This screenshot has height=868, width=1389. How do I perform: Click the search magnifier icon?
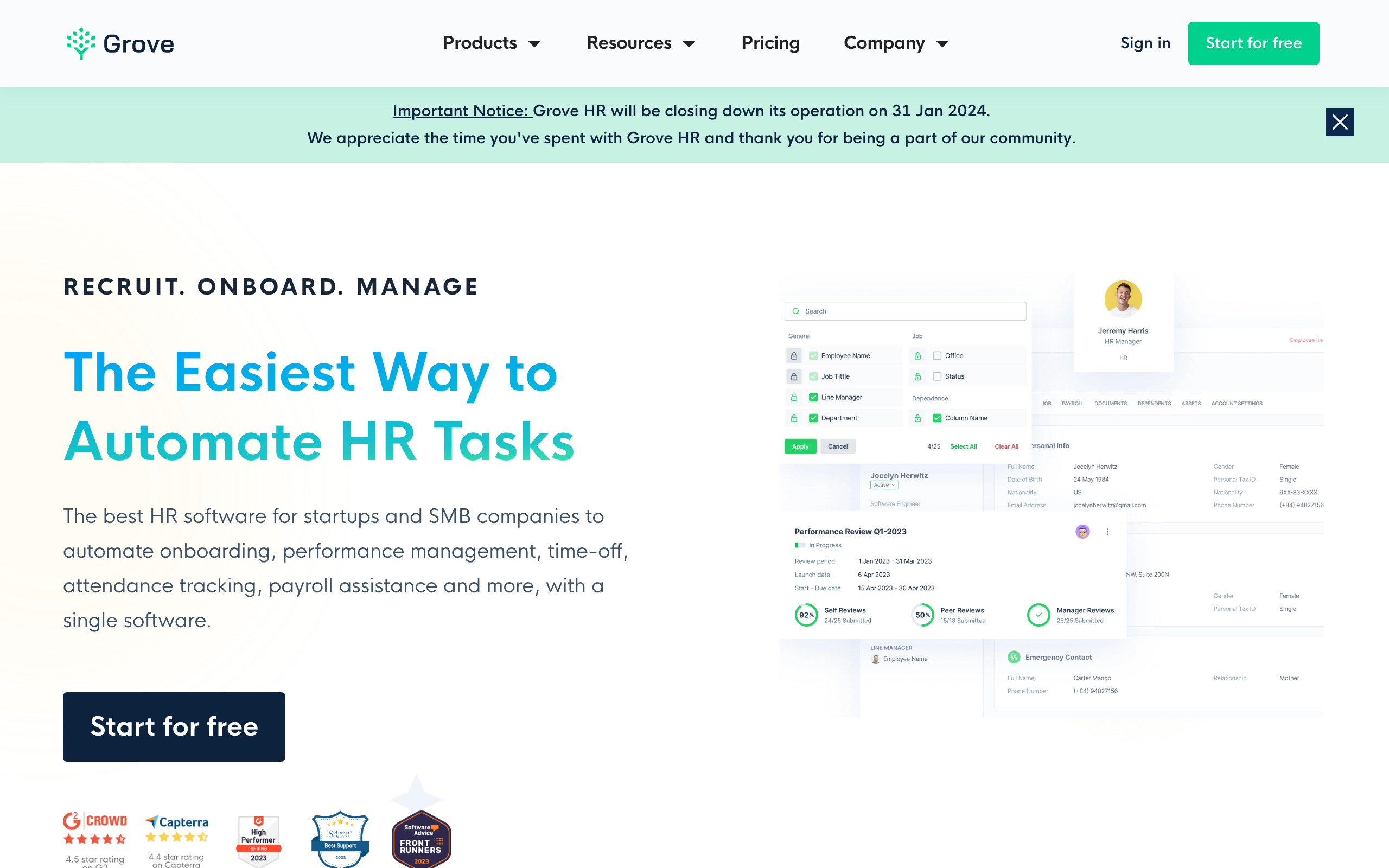795,311
